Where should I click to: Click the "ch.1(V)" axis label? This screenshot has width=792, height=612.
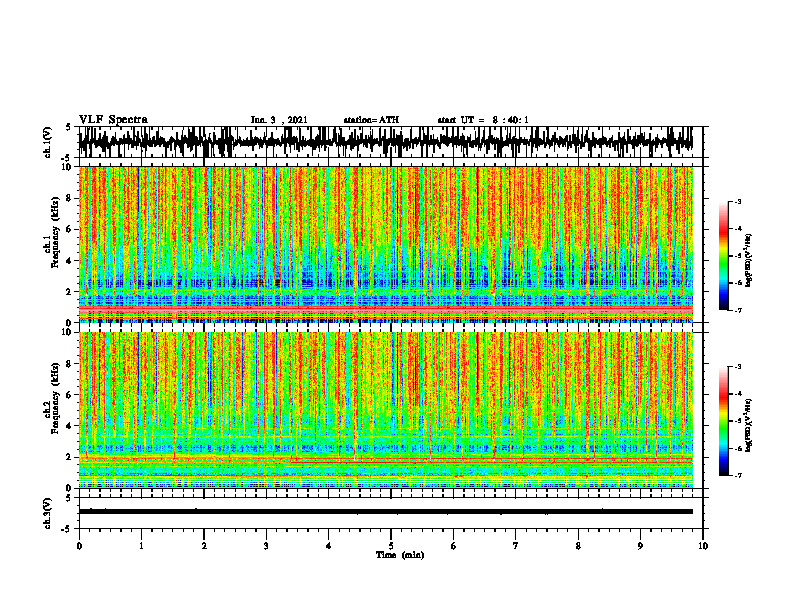pyautogui.click(x=48, y=142)
